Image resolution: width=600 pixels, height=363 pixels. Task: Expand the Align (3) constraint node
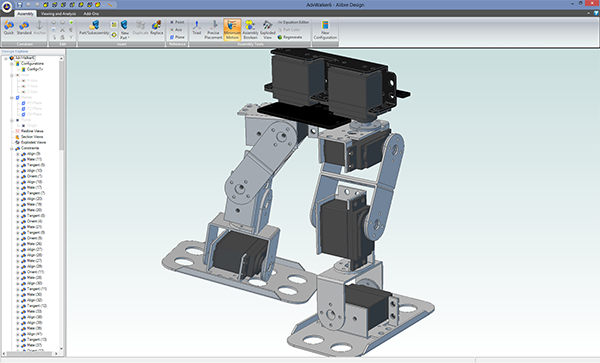18,154
